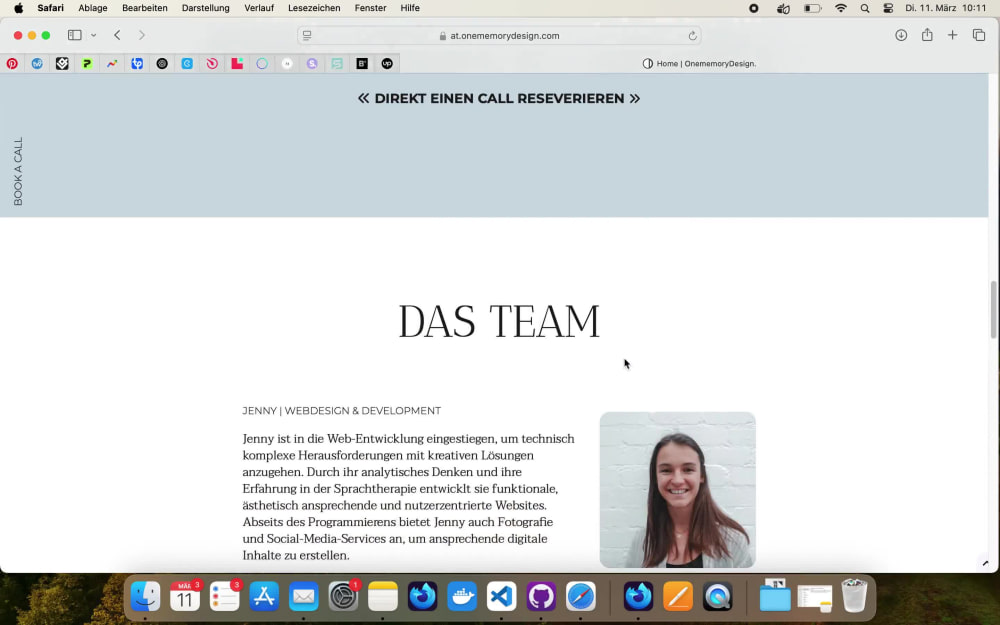
Task: Go back to previous page
Action: coord(117,35)
